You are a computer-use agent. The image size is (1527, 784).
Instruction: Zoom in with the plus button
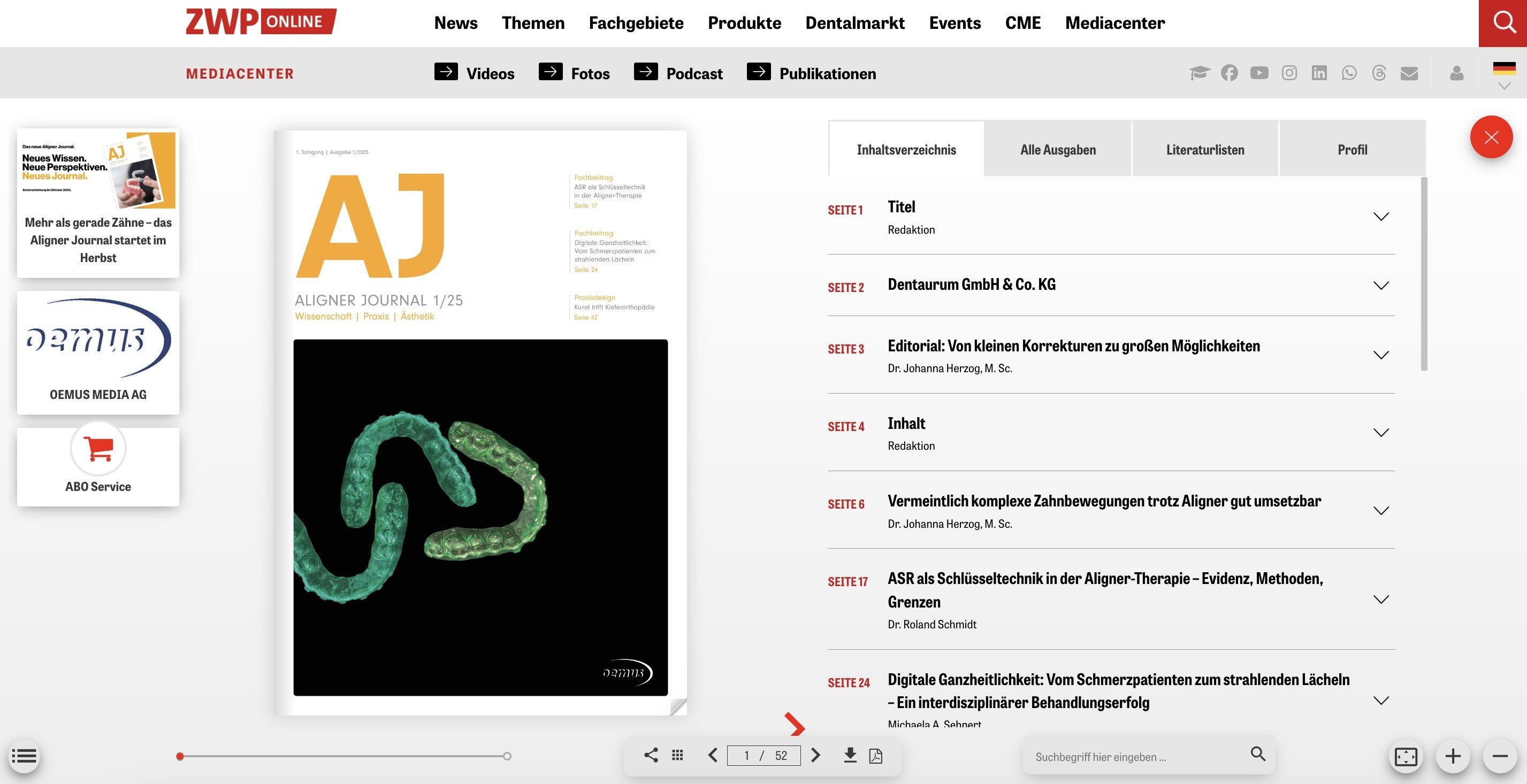1453,756
